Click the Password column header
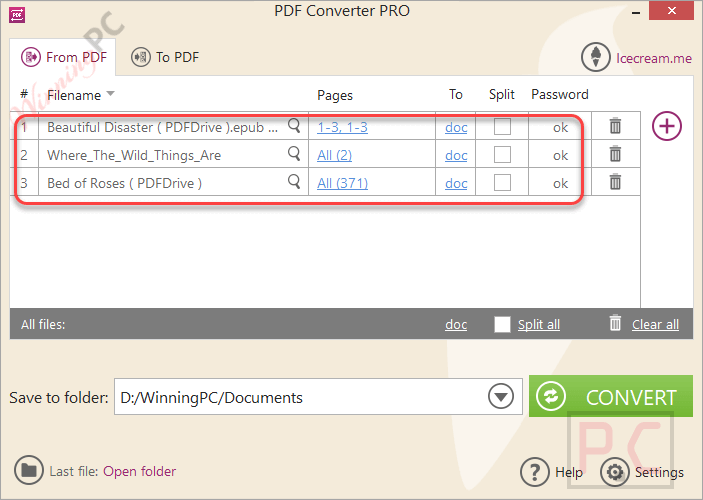This screenshot has width=703, height=500. point(560,94)
